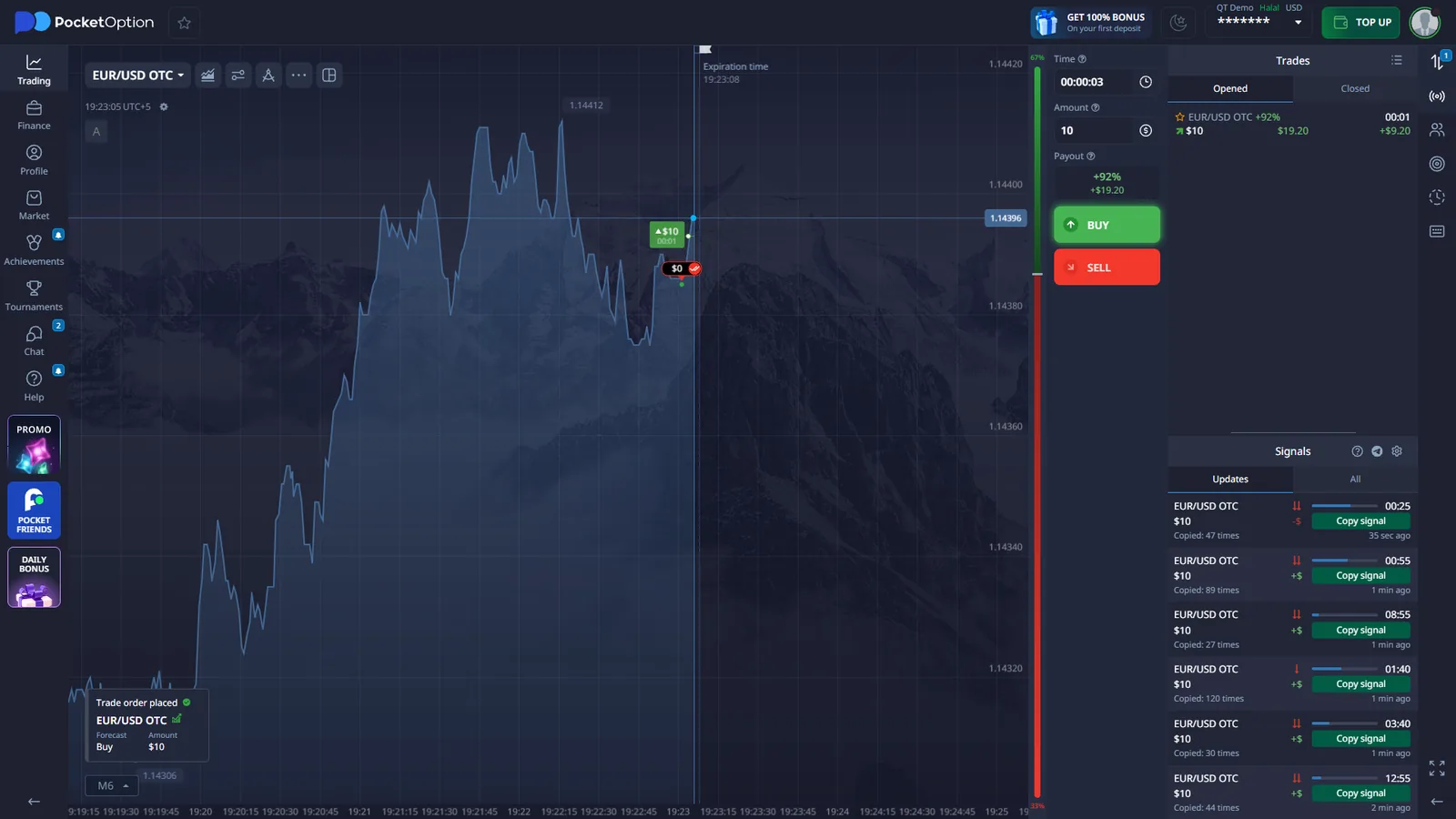Image resolution: width=1456 pixels, height=819 pixels.
Task: Click the TOP UP button
Action: (1362, 23)
